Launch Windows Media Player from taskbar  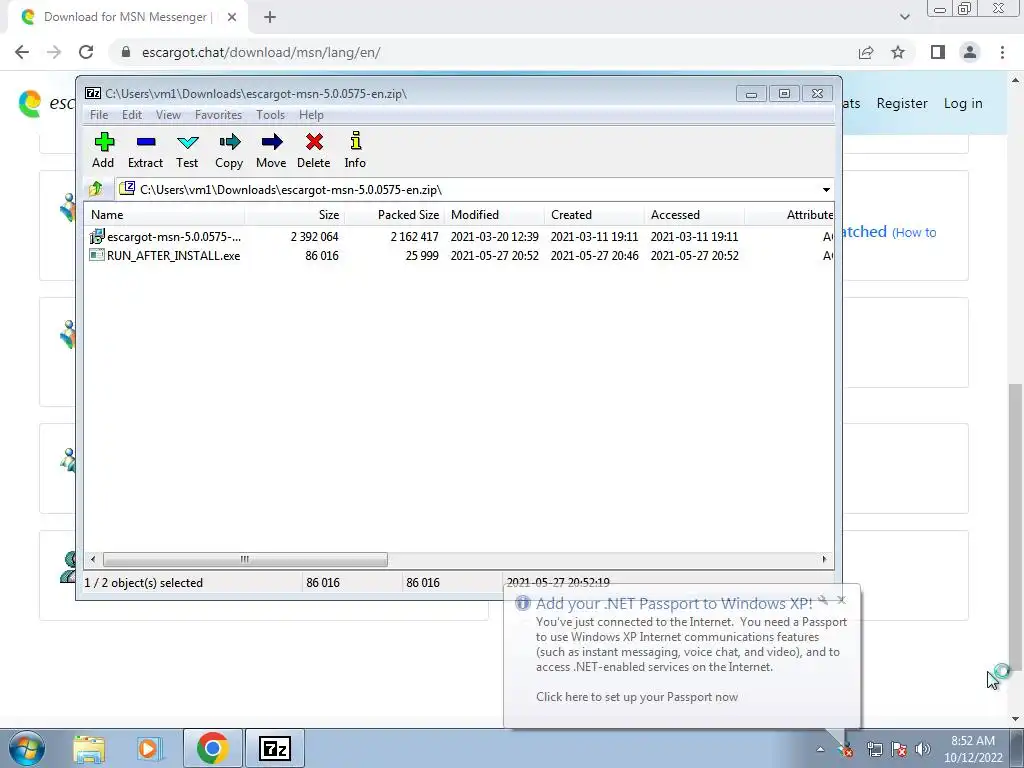[x=149, y=748]
